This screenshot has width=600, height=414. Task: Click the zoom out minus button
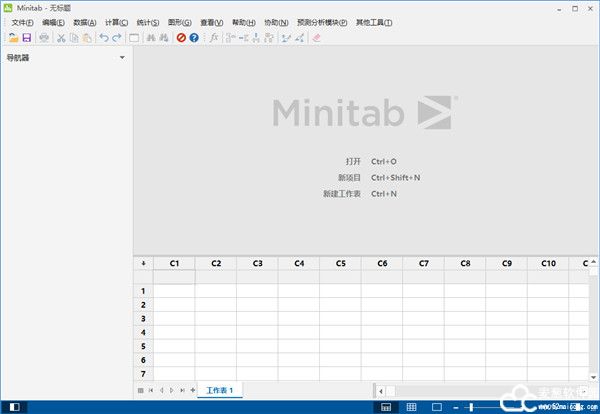pos(455,407)
